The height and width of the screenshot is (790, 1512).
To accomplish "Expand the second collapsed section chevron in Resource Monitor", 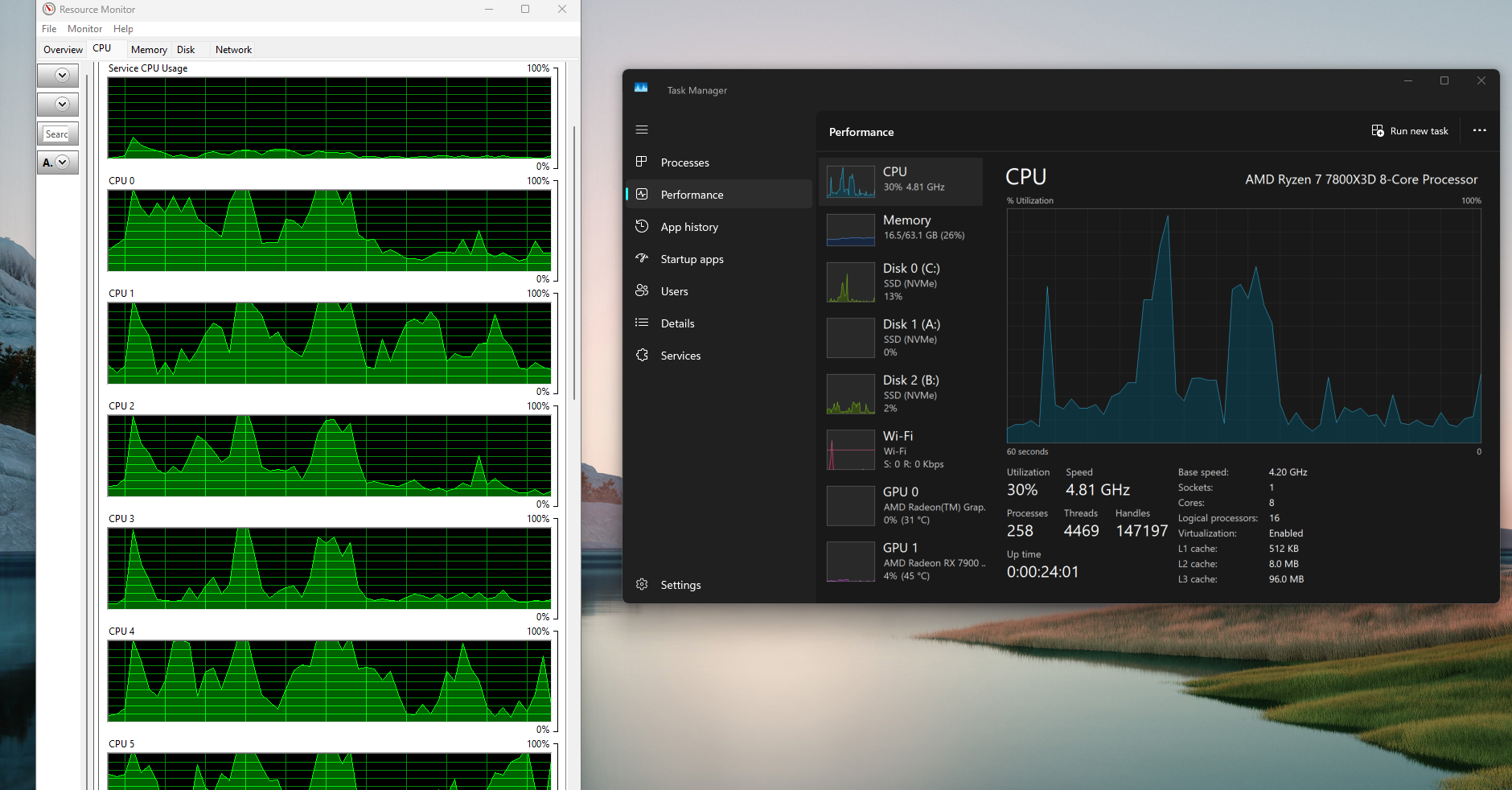I will 62,105.
